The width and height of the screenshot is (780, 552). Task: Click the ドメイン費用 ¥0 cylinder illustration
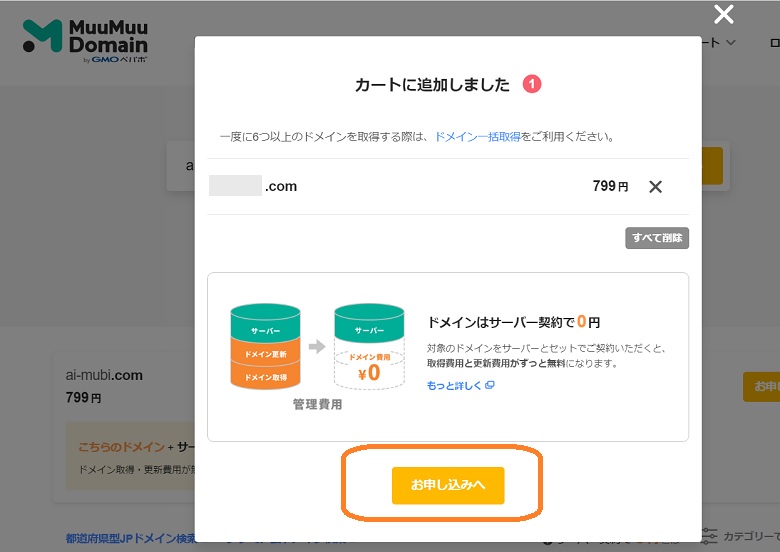[369, 346]
